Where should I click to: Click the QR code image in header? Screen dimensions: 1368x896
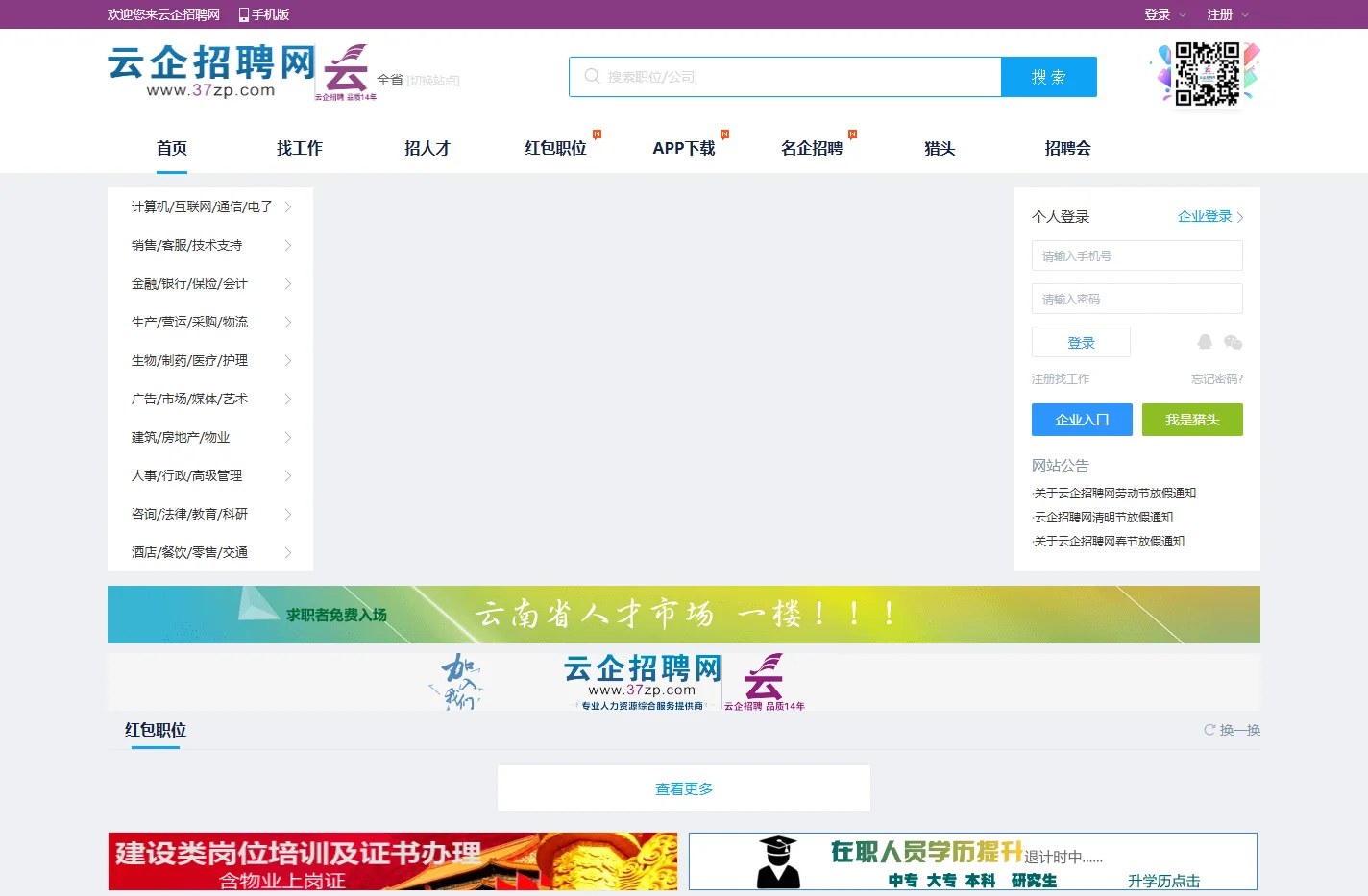pyautogui.click(x=1207, y=73)
